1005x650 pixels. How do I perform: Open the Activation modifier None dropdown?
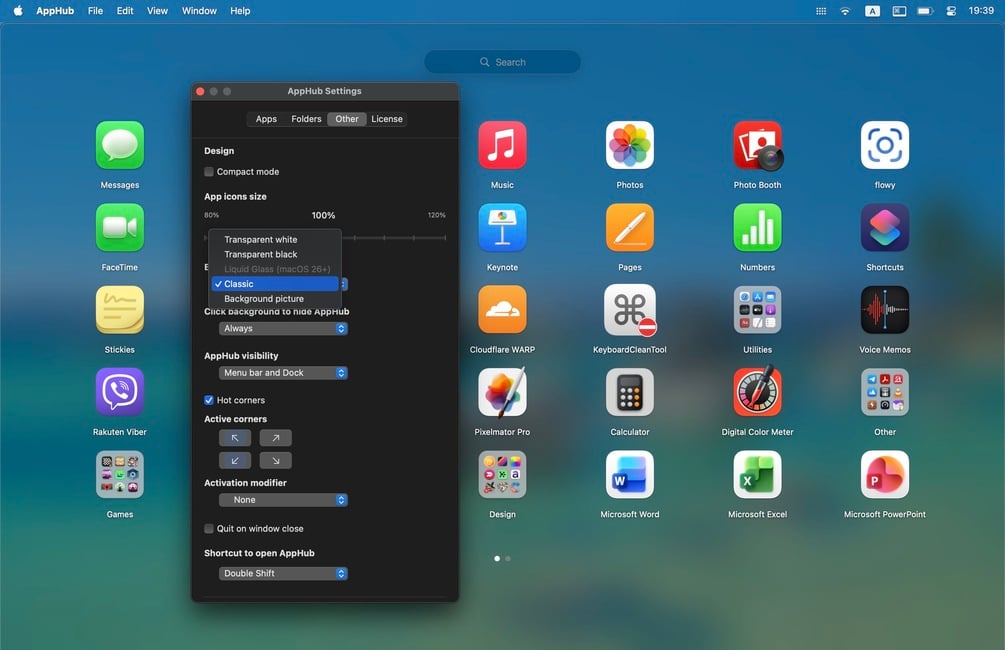[x=283, y=500]
